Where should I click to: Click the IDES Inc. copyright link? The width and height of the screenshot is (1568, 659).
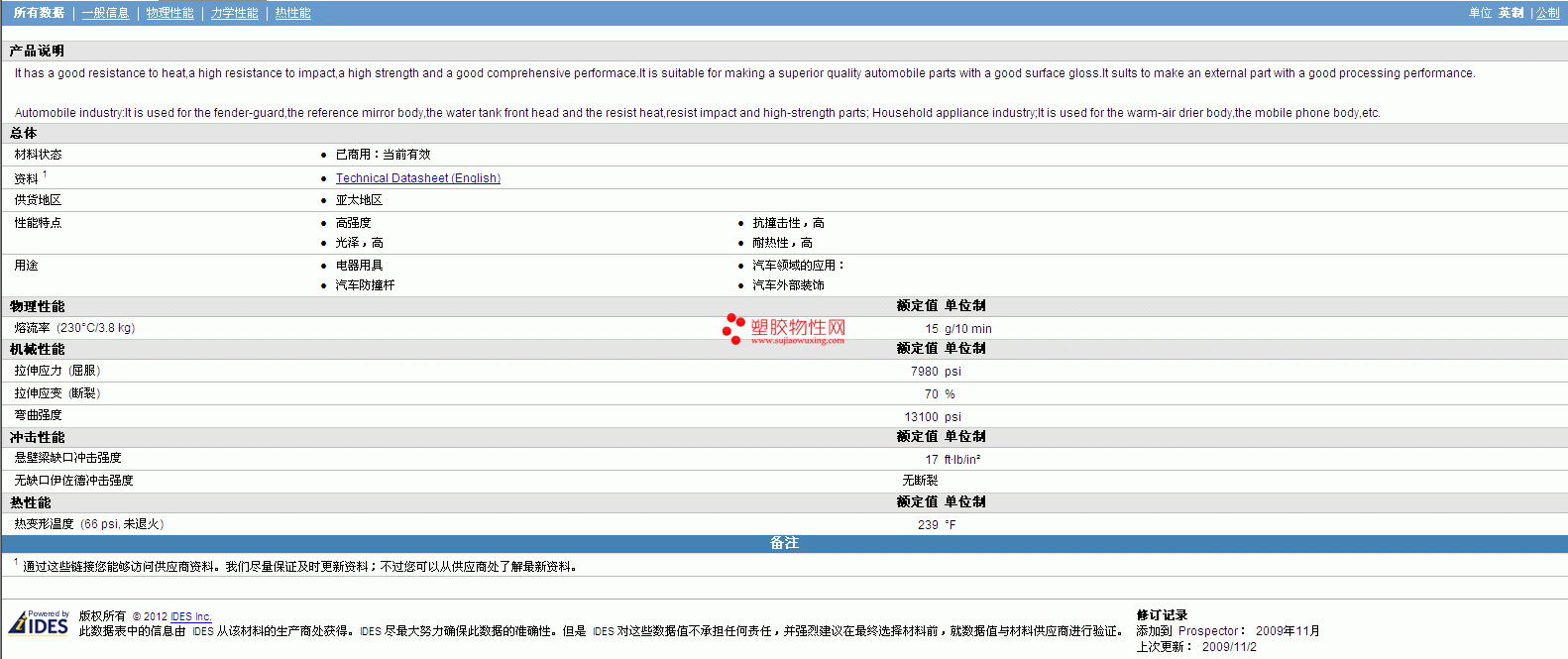190,616
